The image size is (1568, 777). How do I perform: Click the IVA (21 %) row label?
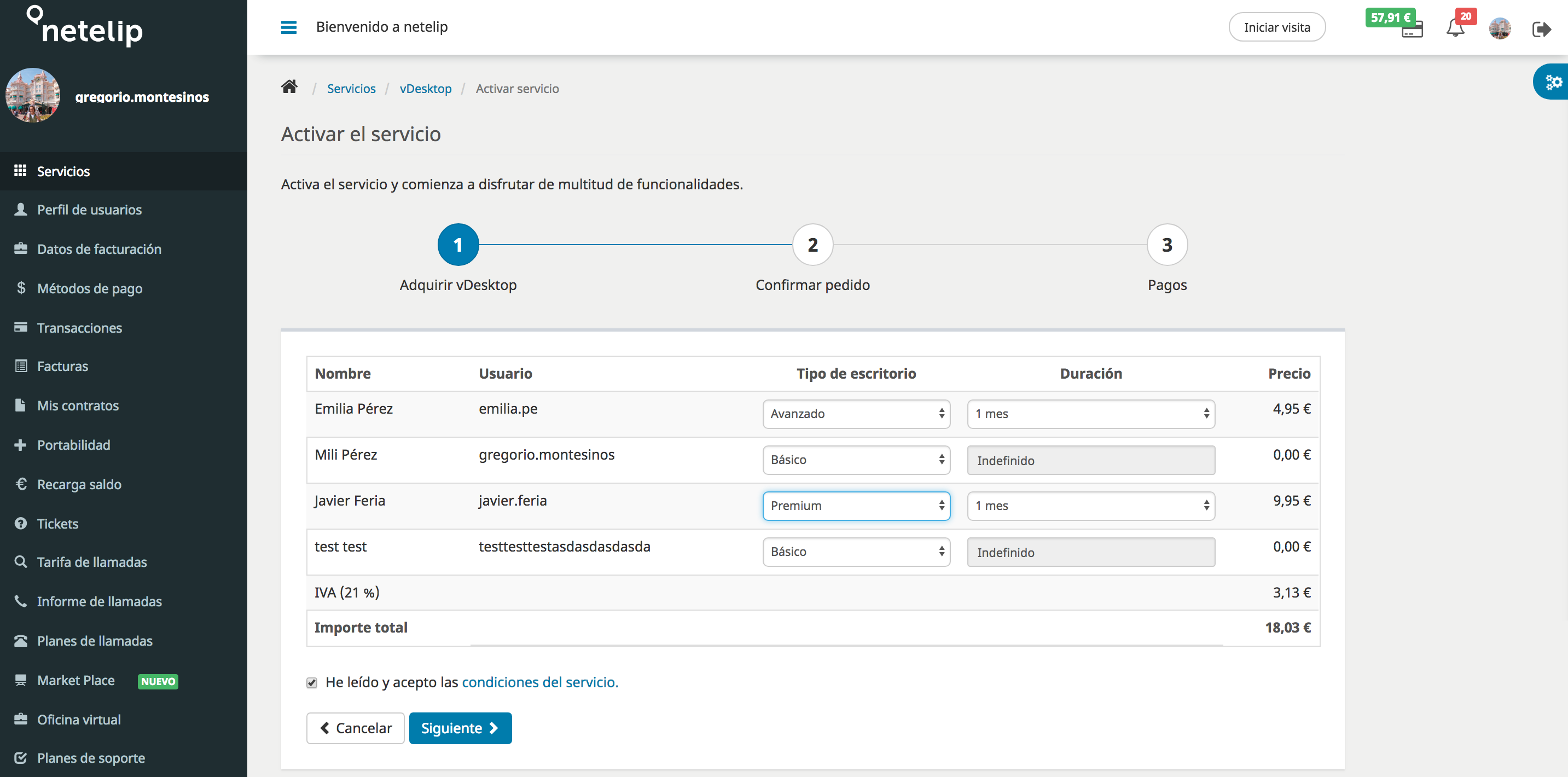coord(346,593)
